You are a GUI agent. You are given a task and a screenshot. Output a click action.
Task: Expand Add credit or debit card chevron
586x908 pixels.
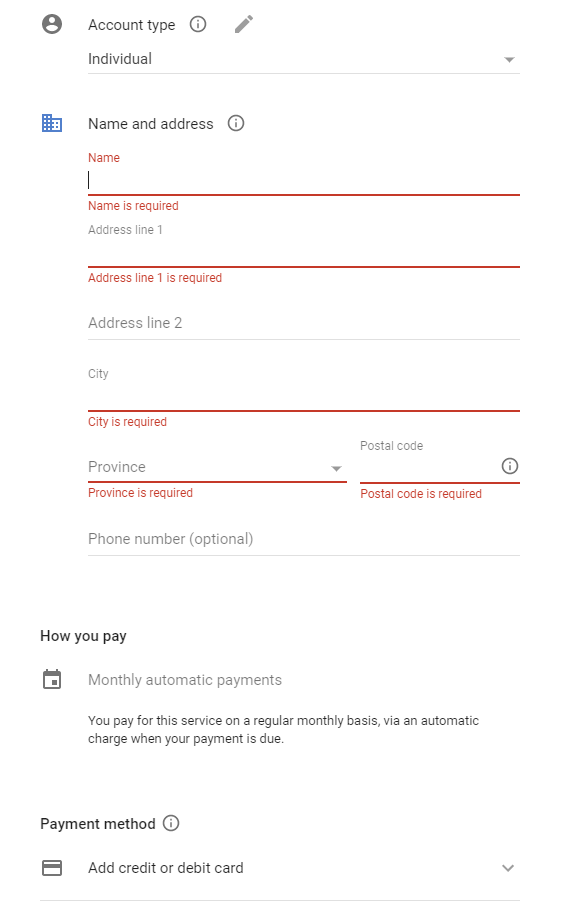[x=508, y=867]
